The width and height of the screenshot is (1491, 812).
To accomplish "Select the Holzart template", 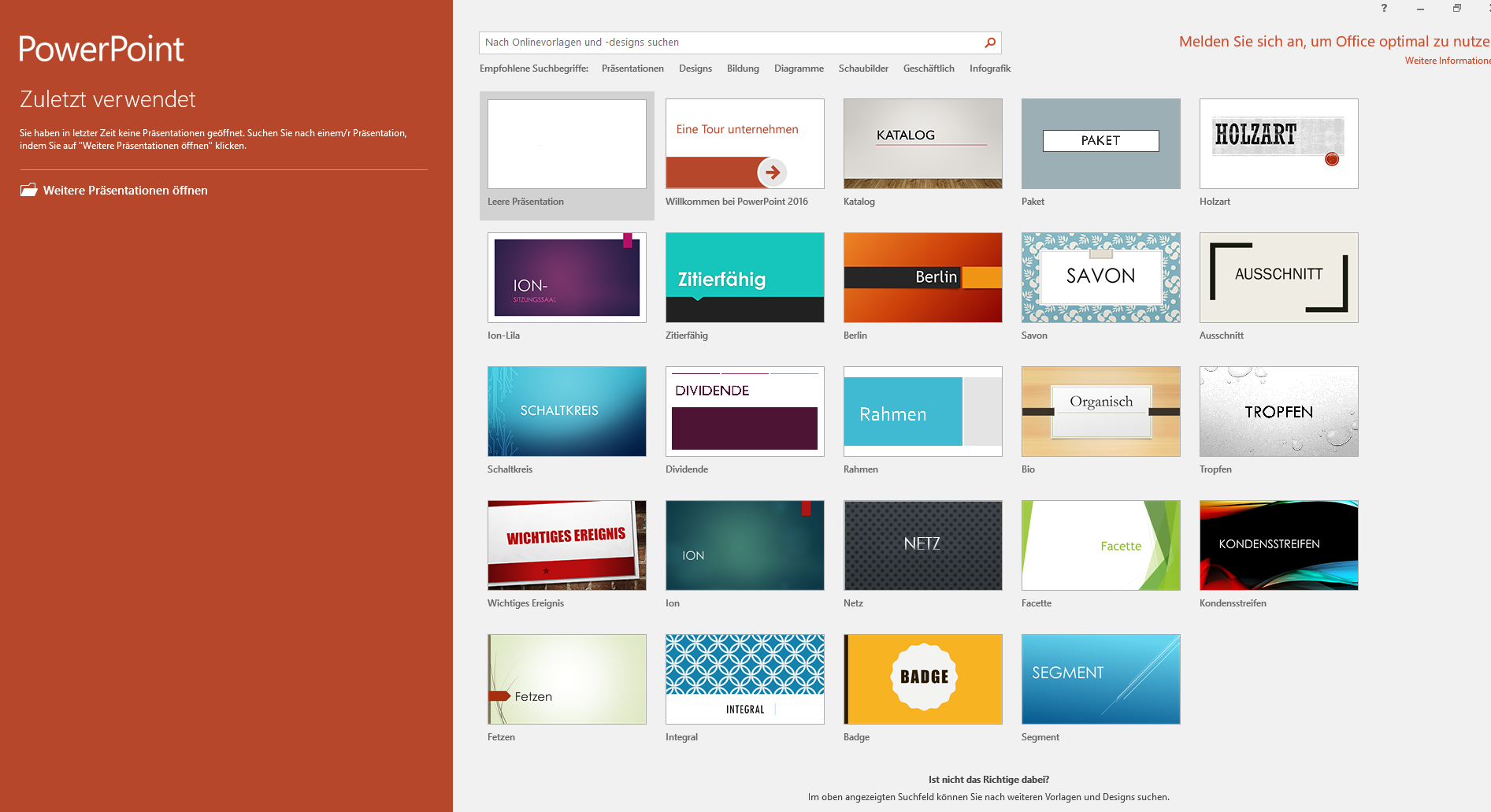I will click(x=1278, y=143).
